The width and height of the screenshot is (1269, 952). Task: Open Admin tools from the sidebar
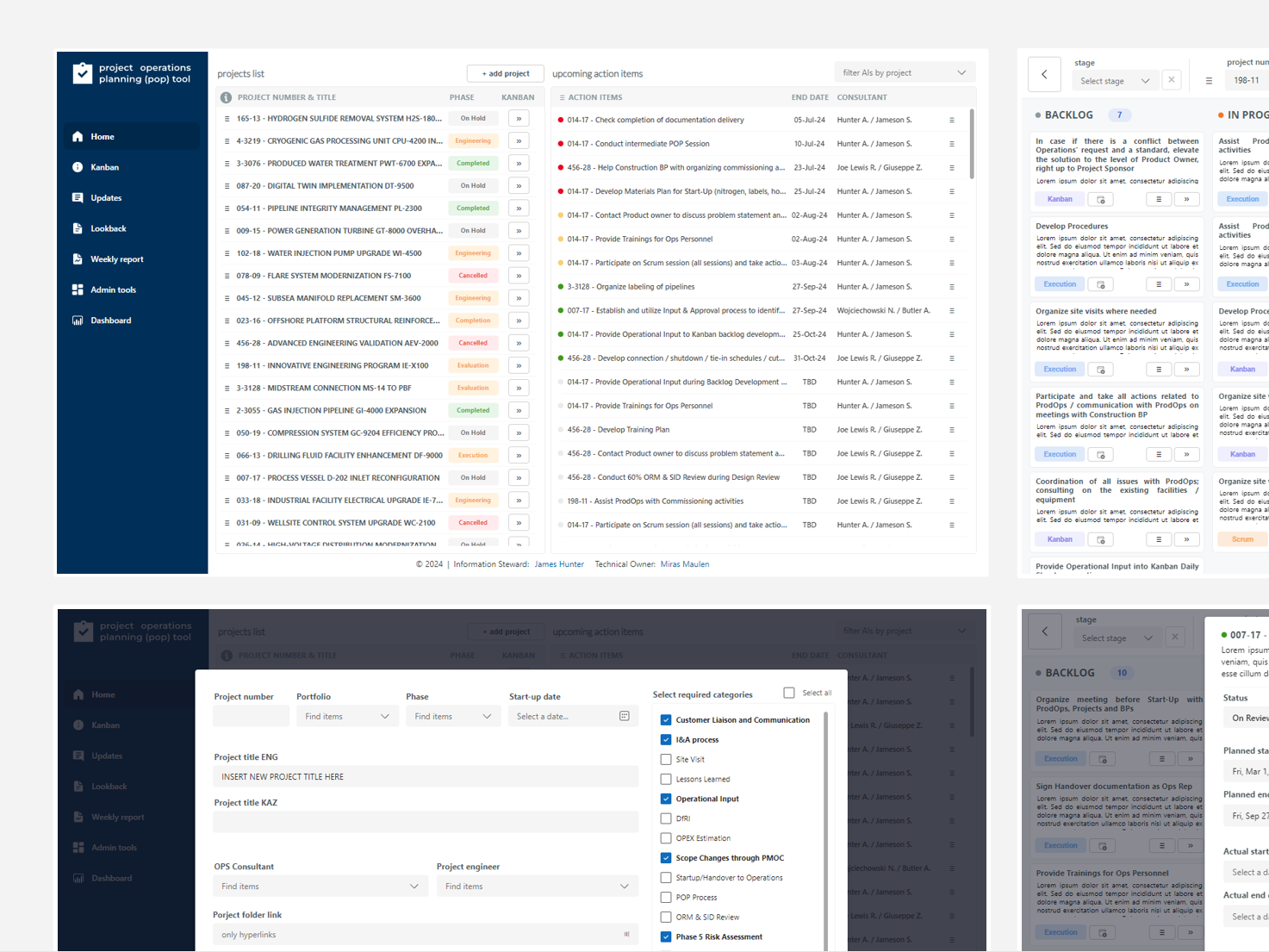tap(113, 289)
